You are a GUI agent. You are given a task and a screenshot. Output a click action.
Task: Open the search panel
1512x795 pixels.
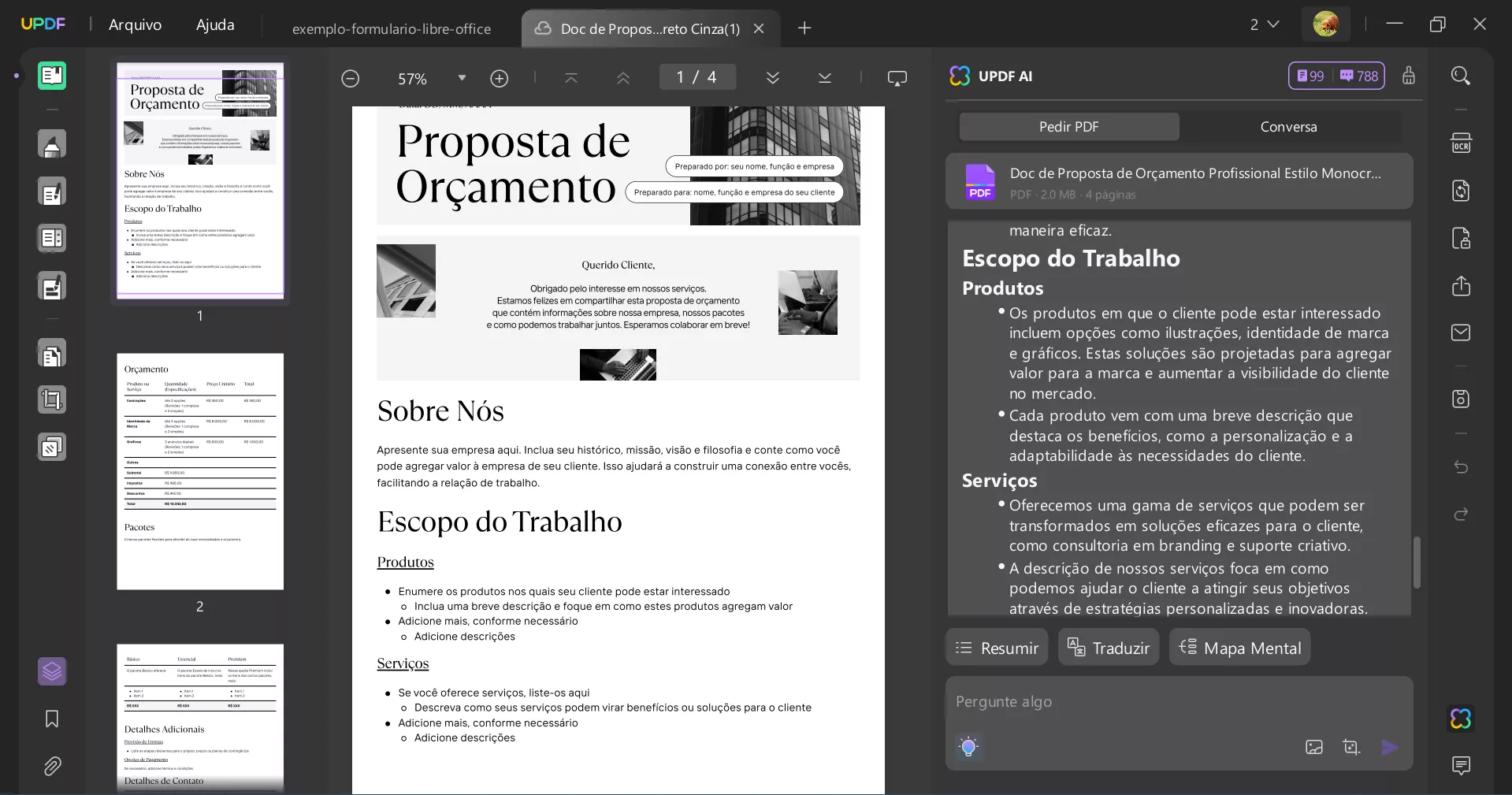[1462, 76]
